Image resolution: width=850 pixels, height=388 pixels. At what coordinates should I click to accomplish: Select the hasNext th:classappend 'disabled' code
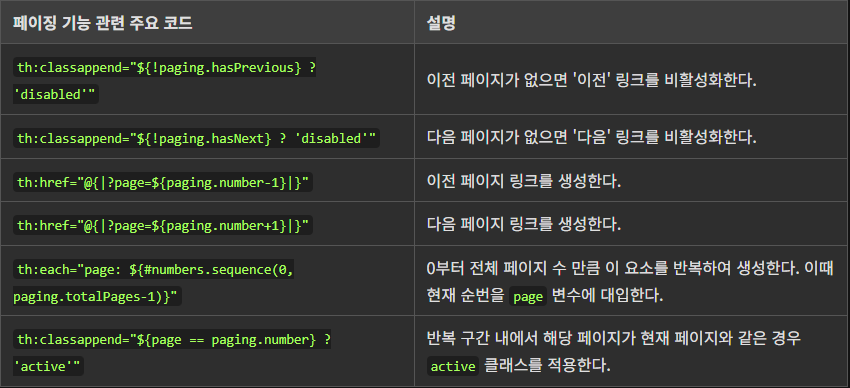click(x=196, y=138)
